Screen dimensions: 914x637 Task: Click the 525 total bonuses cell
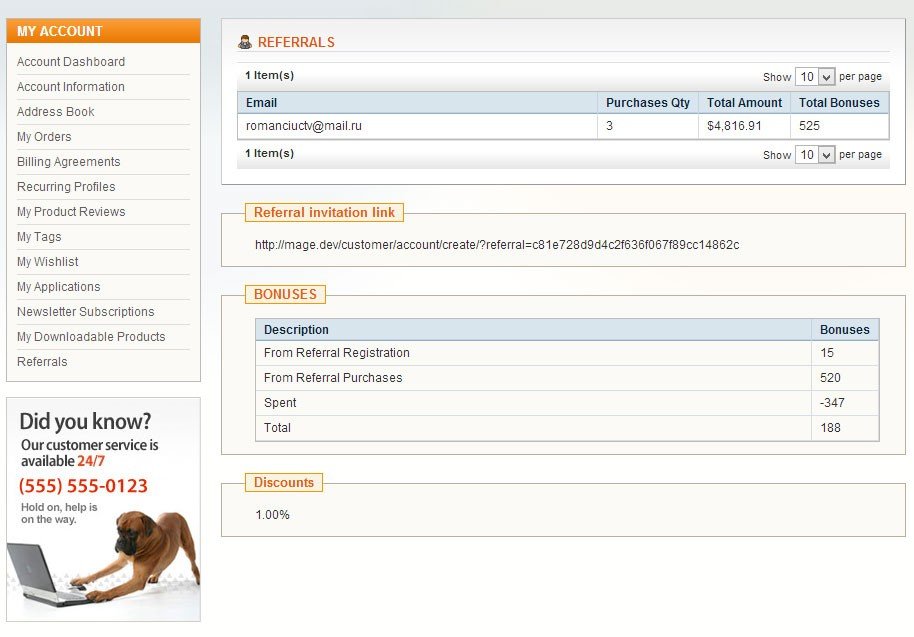[839, 126]
